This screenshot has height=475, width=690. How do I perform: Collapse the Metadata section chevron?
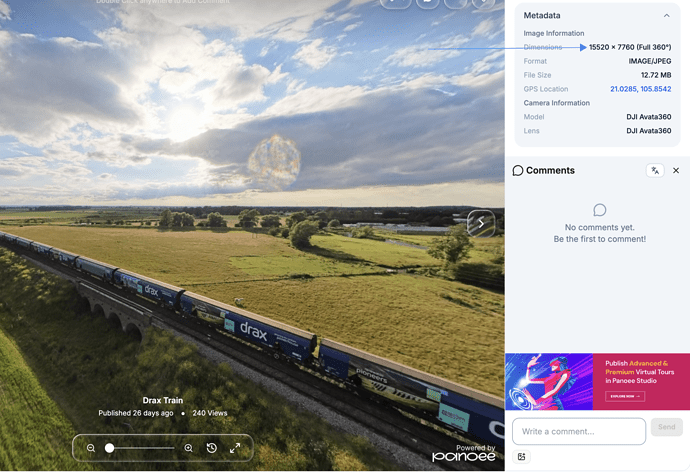point(667,15)
